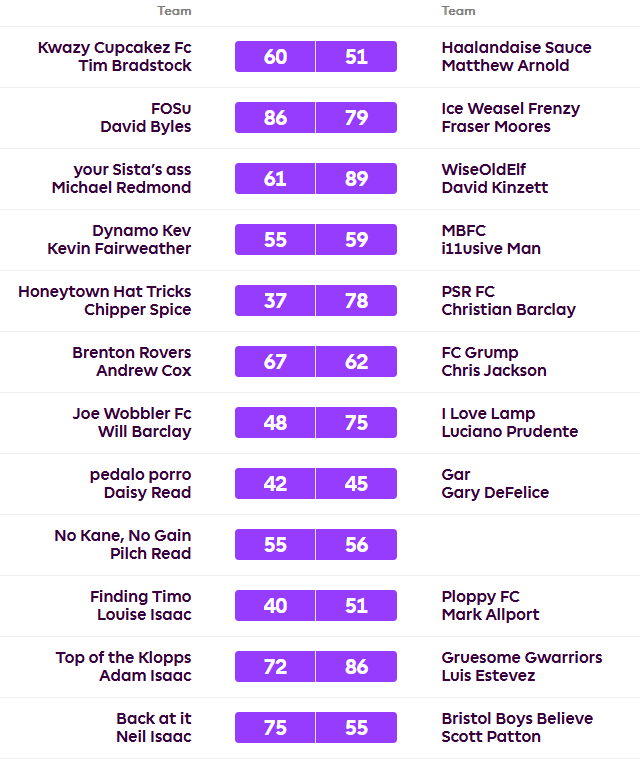Open the 86–79 FOSu match score

click(315, 118)
